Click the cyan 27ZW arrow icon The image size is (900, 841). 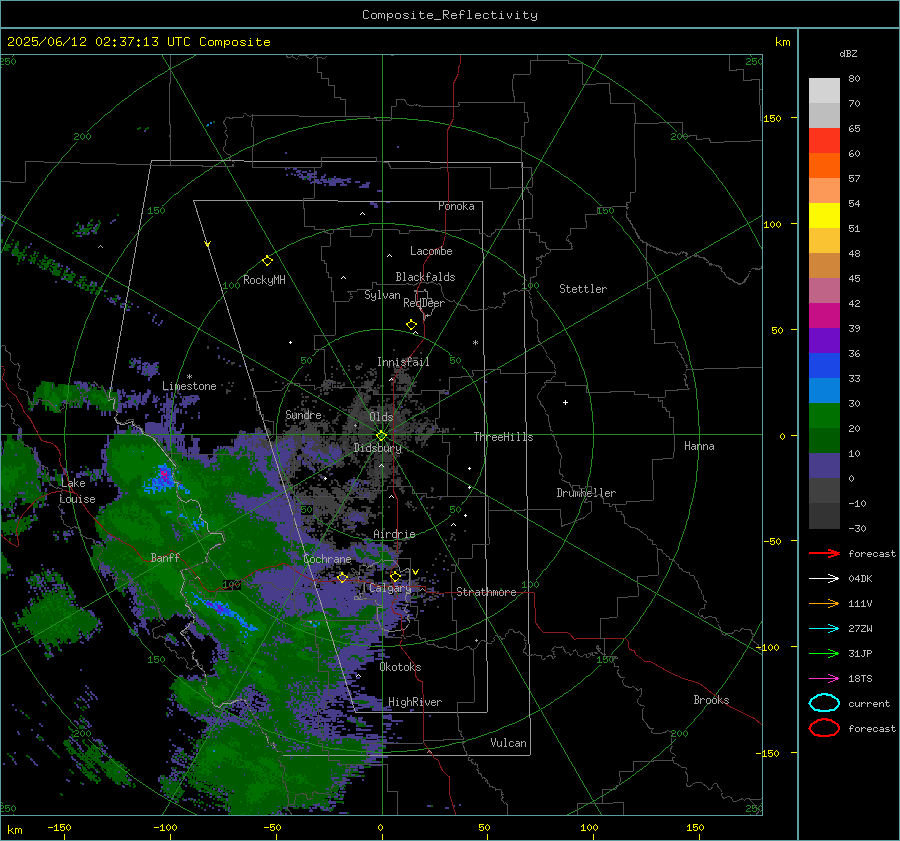824,629
